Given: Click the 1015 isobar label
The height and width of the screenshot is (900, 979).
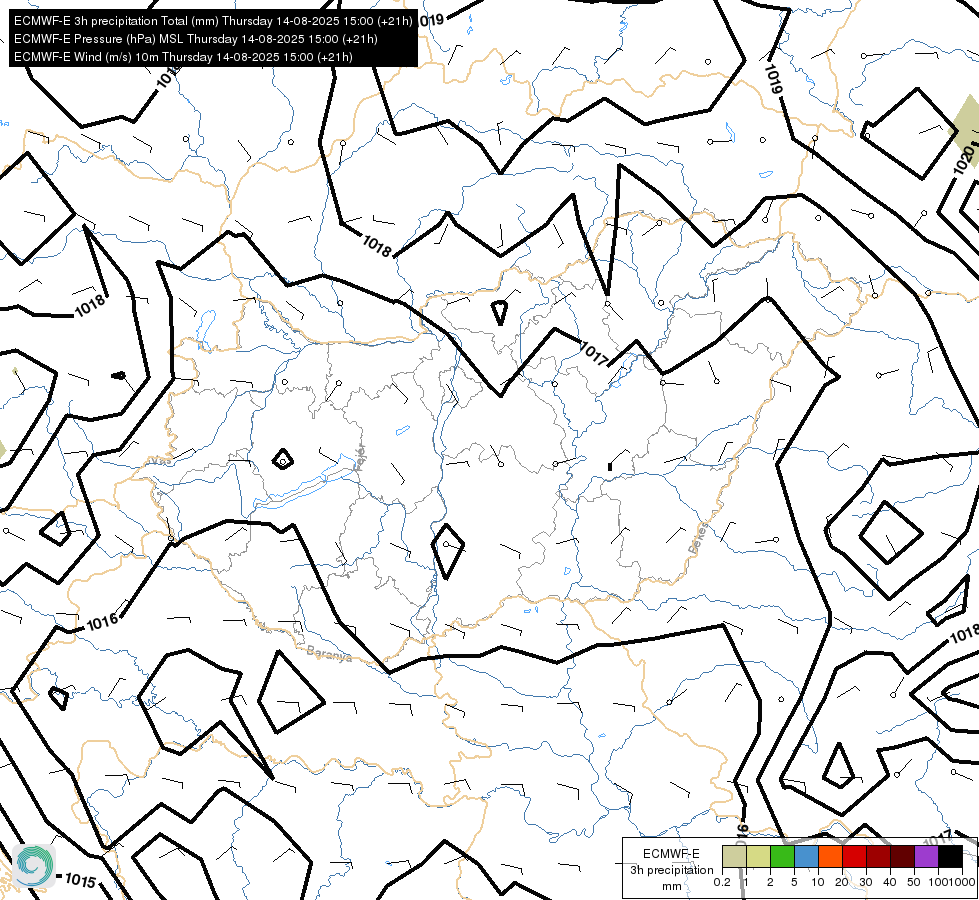Looking at the screenshot, I should tap(81, 881).
